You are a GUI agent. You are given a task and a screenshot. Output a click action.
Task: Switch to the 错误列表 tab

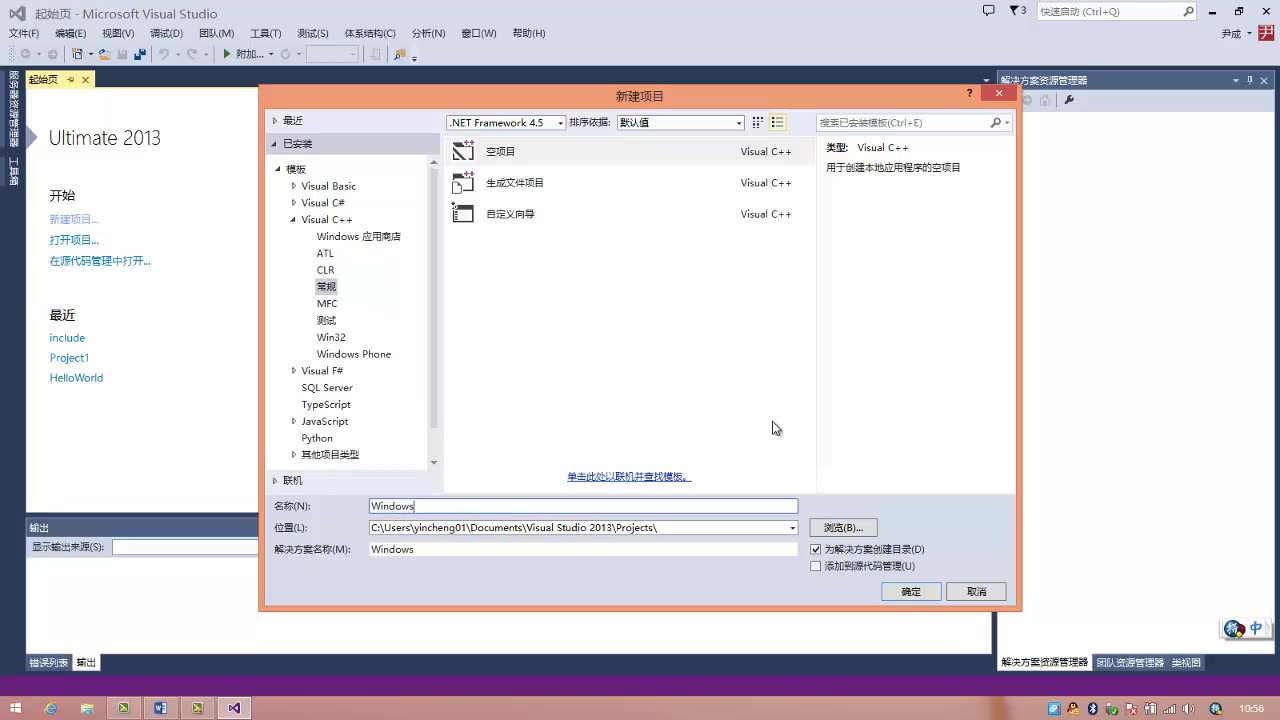[x=48, y=662]
